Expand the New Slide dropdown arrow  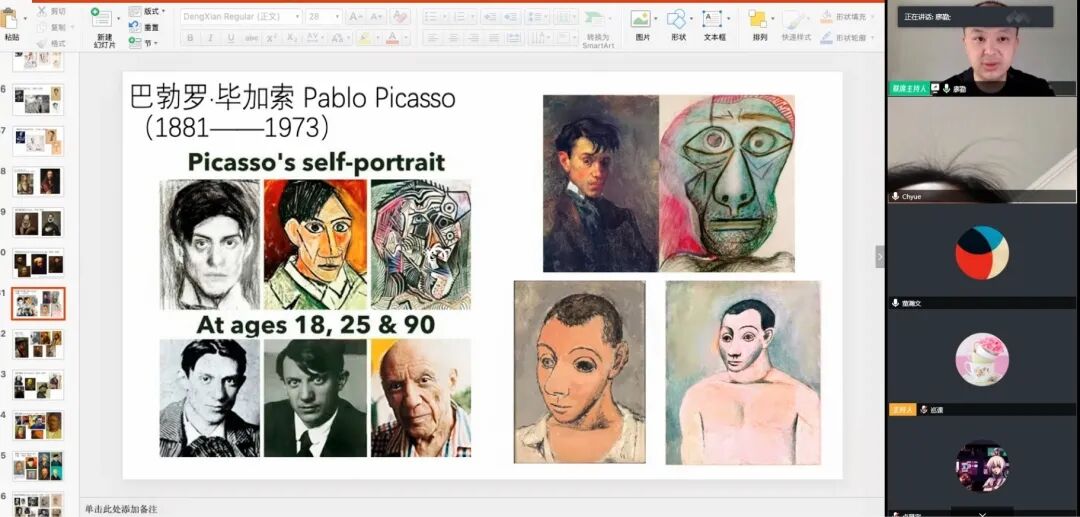coord(117,20)
